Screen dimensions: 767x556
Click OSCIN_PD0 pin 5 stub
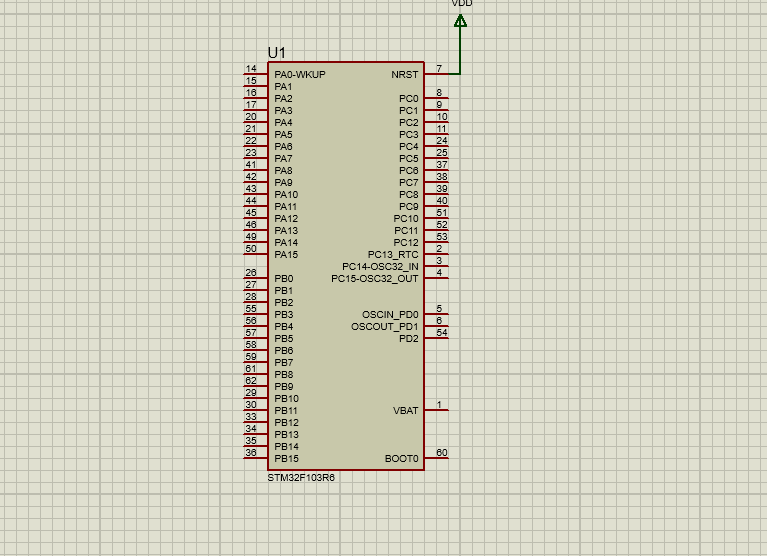click(x=436, y=314)
